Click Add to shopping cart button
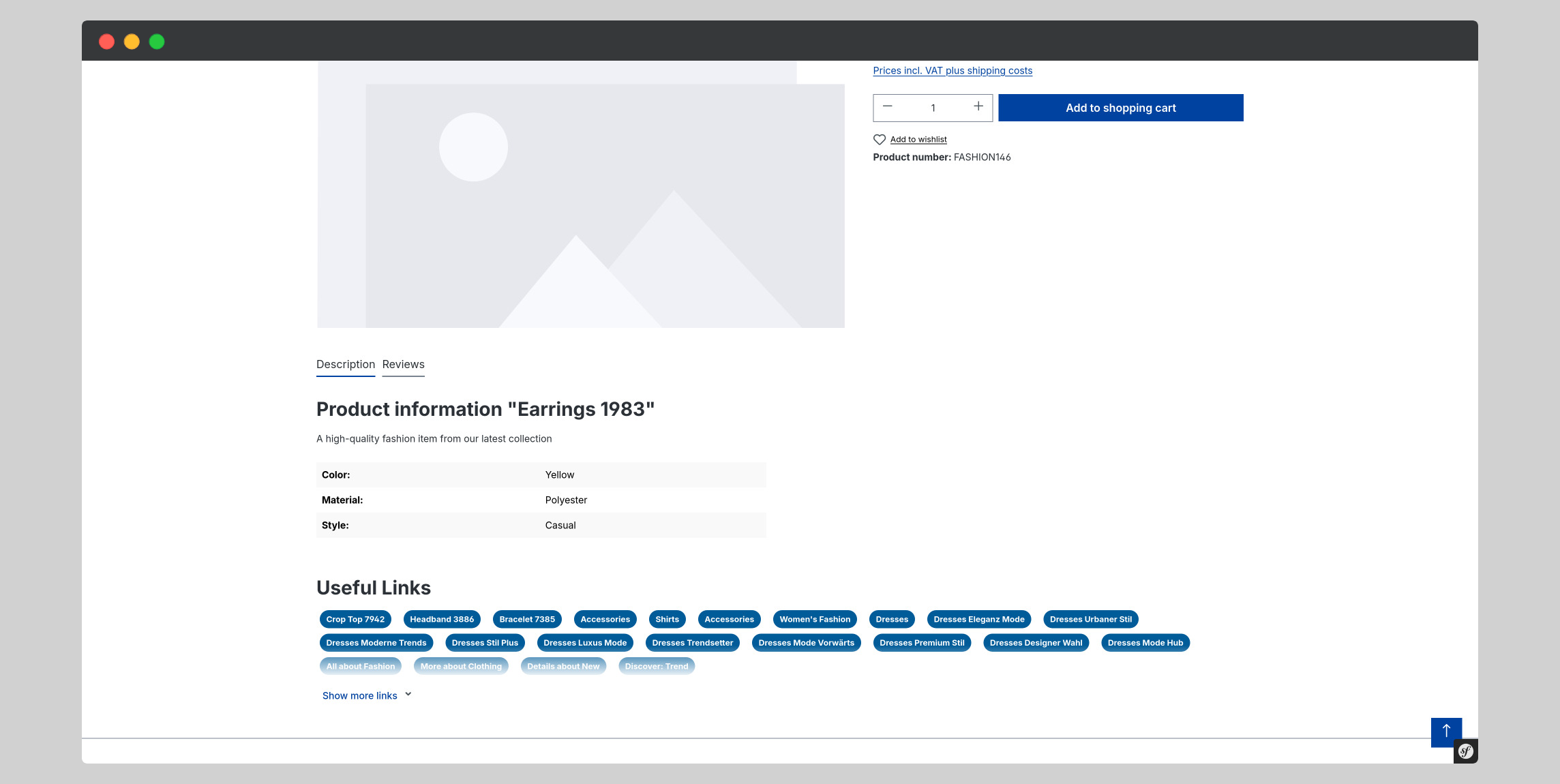Viewport: 1560px width, 784px height. [1121, 107]
